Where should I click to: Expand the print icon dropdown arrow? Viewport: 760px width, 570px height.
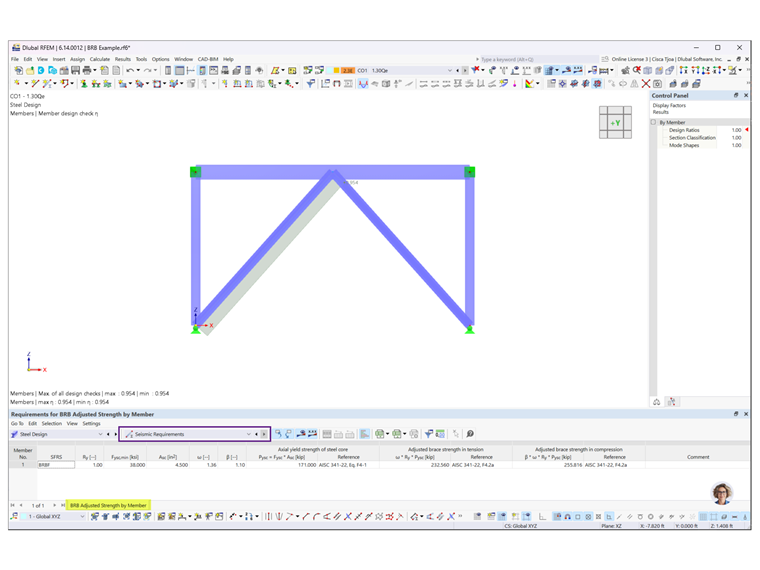pyautogui.click(x=95, y=71)
